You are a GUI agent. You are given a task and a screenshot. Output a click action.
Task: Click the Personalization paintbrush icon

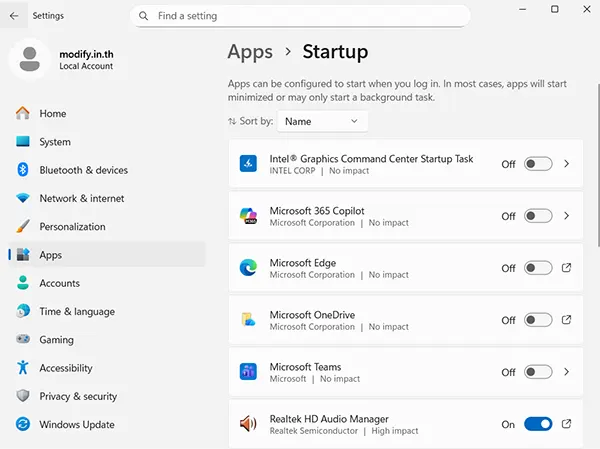[23, 226]
